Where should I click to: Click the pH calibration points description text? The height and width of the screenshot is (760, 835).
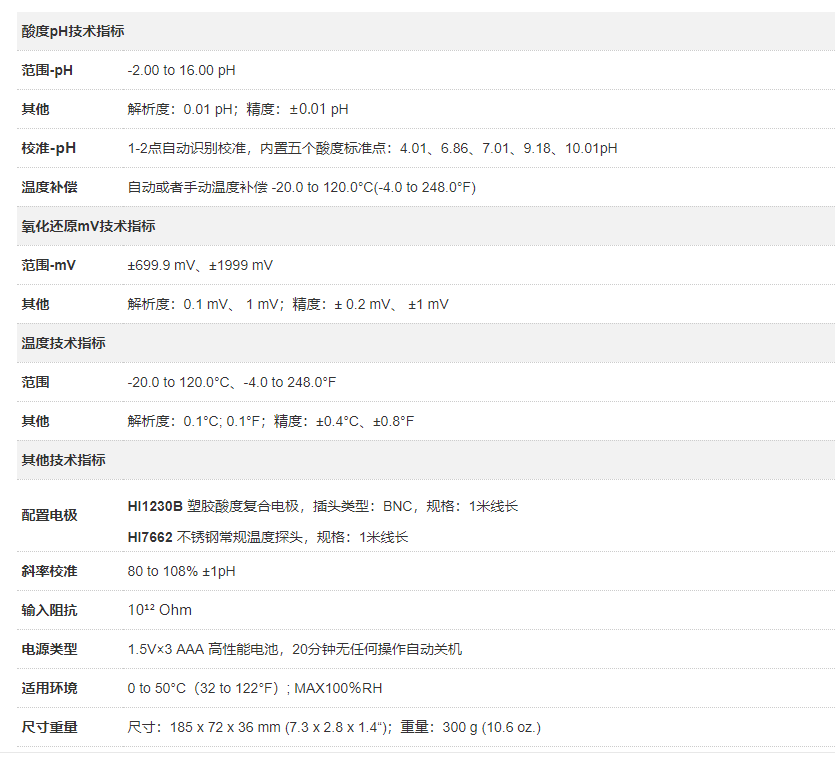click(x=372, y=148)
